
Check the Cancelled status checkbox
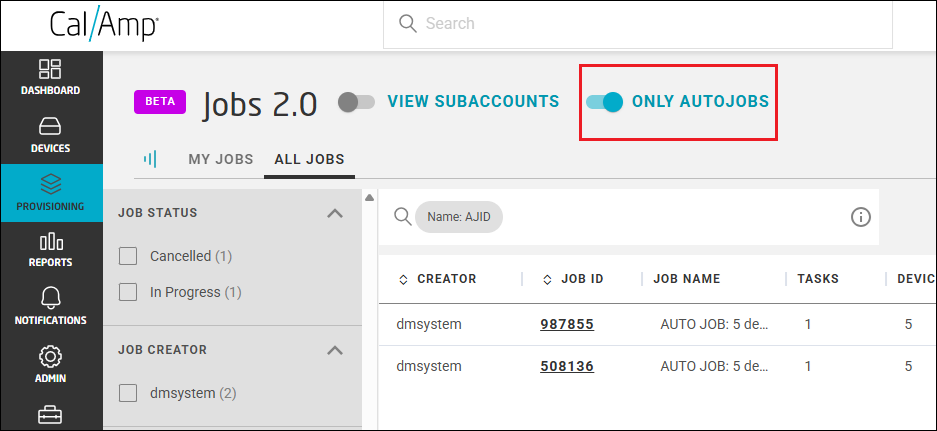(x=128, y=256)
